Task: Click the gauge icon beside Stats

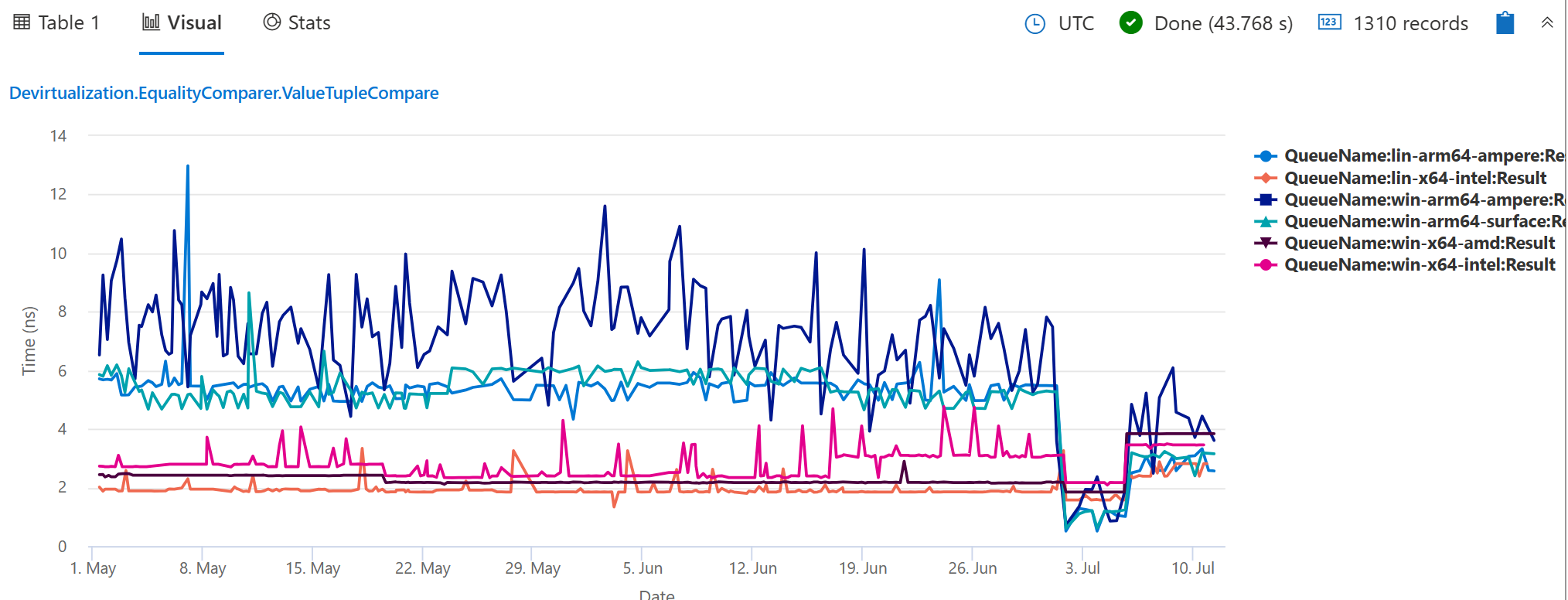Action: point(271,22)
